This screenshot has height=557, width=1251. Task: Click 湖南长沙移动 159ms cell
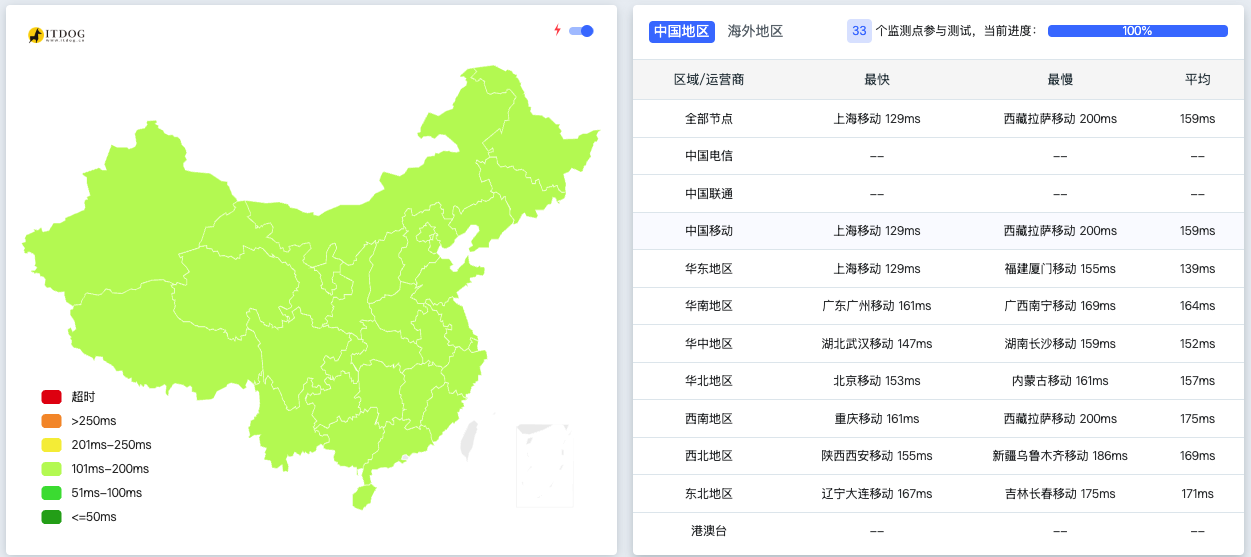1060,344
